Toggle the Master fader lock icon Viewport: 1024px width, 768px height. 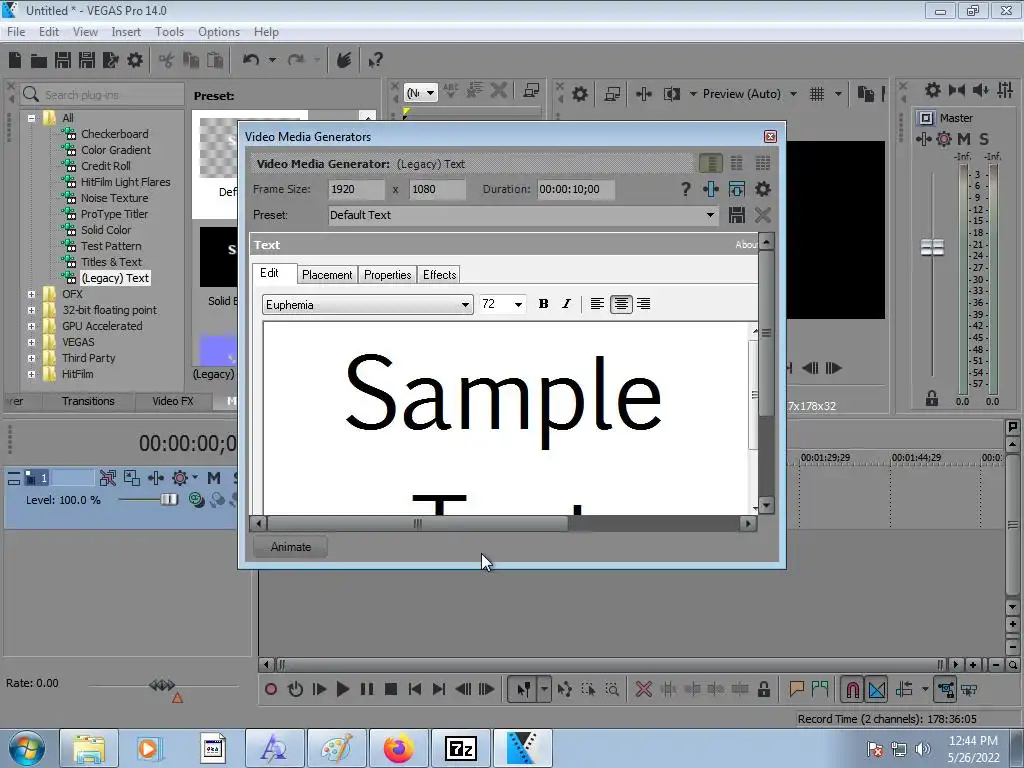tap(932, 398)
